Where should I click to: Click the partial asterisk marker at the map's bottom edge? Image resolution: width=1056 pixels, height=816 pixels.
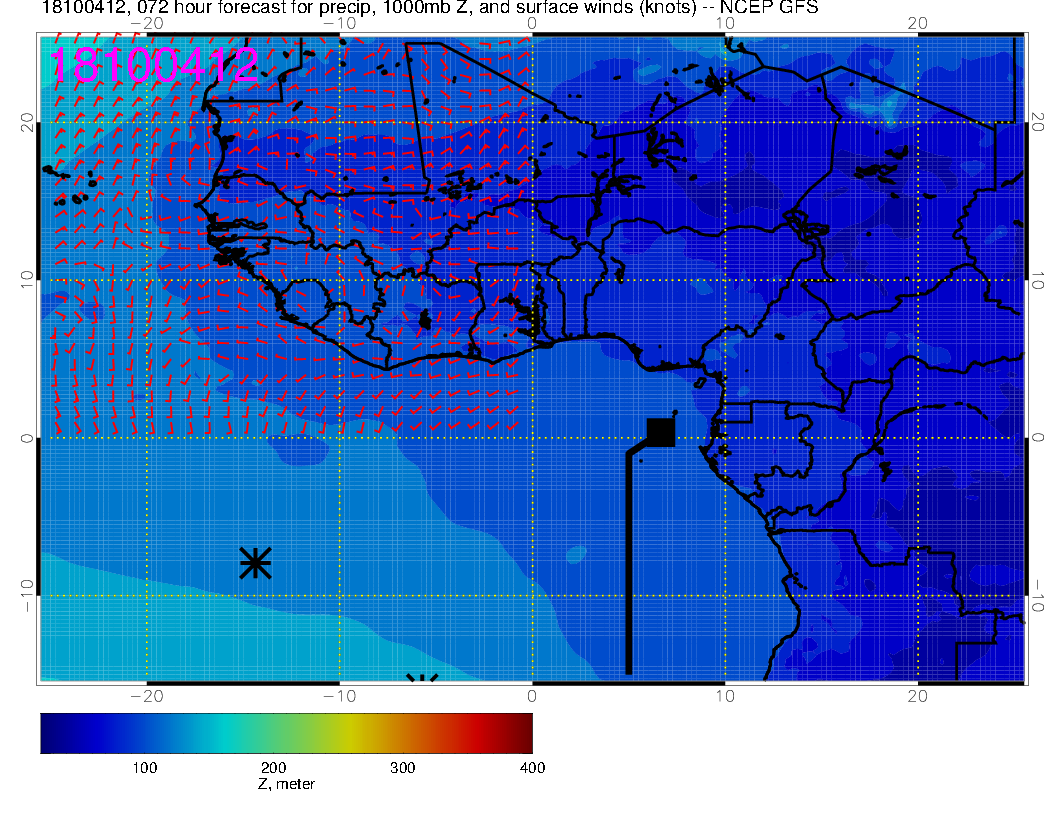[x=423, y=679]
